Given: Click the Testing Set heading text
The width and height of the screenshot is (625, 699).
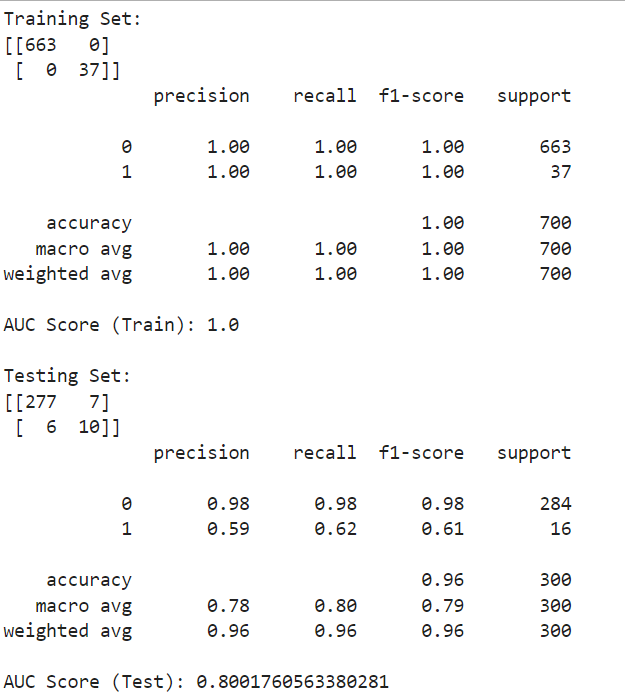Looking at the screenshot, I should 67,377.
